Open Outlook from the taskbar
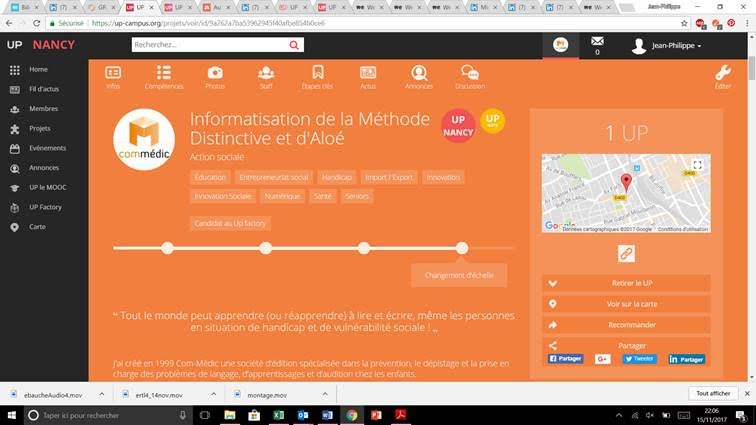 click(303, 415)
